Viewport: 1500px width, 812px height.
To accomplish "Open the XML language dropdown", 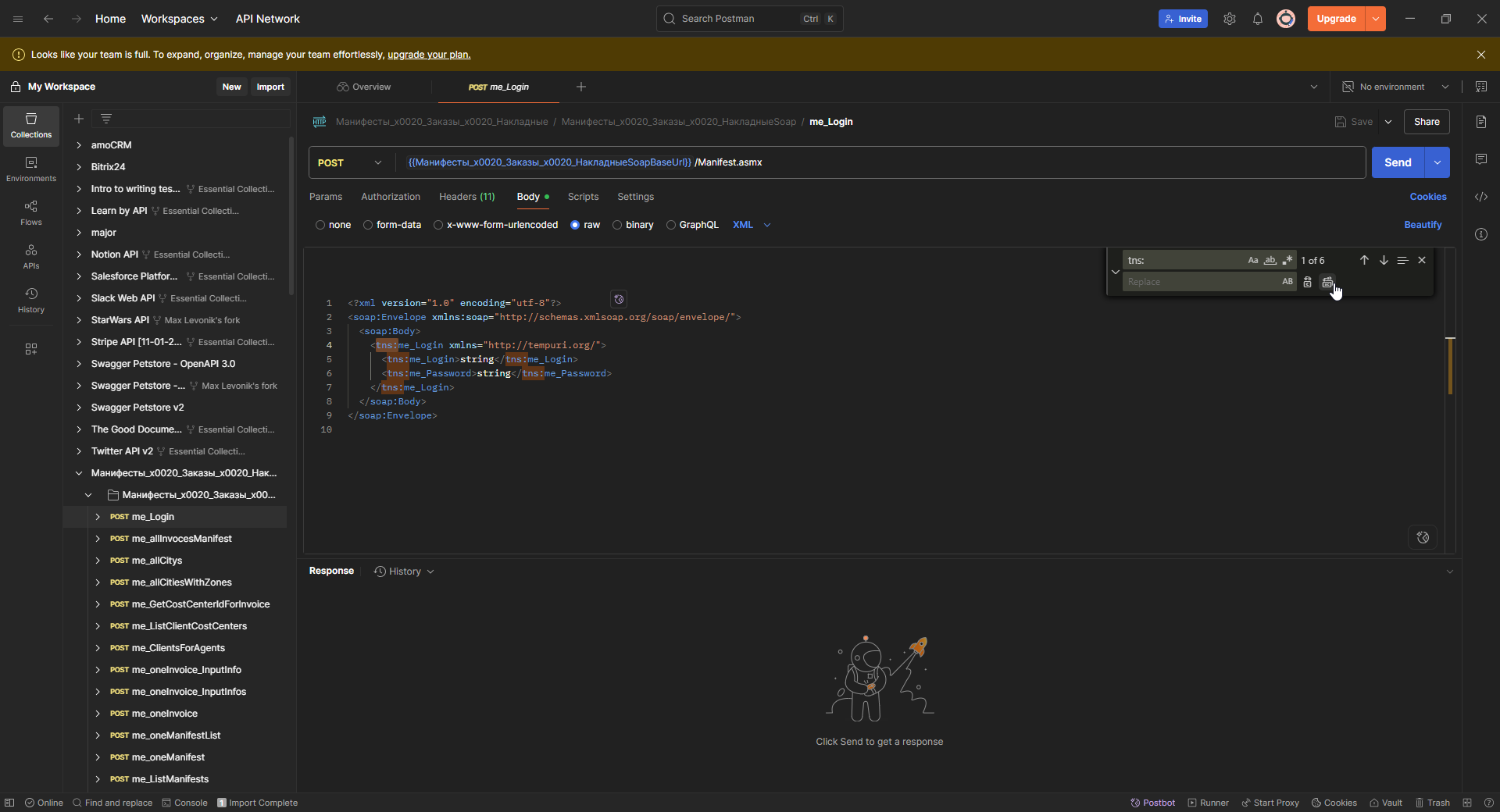I will pos(752,225).
